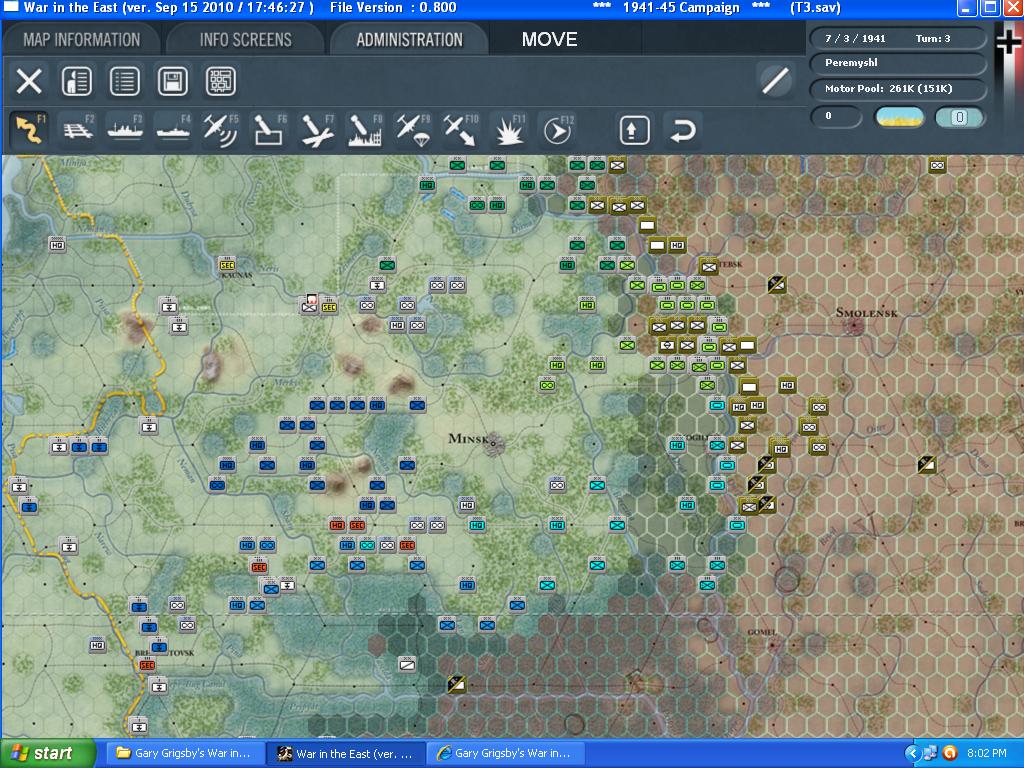Click the sky-and-wheat weather indicator
Image resolution: width=1024 pixels, height=768 pixels.
click(x=900, y=117)
